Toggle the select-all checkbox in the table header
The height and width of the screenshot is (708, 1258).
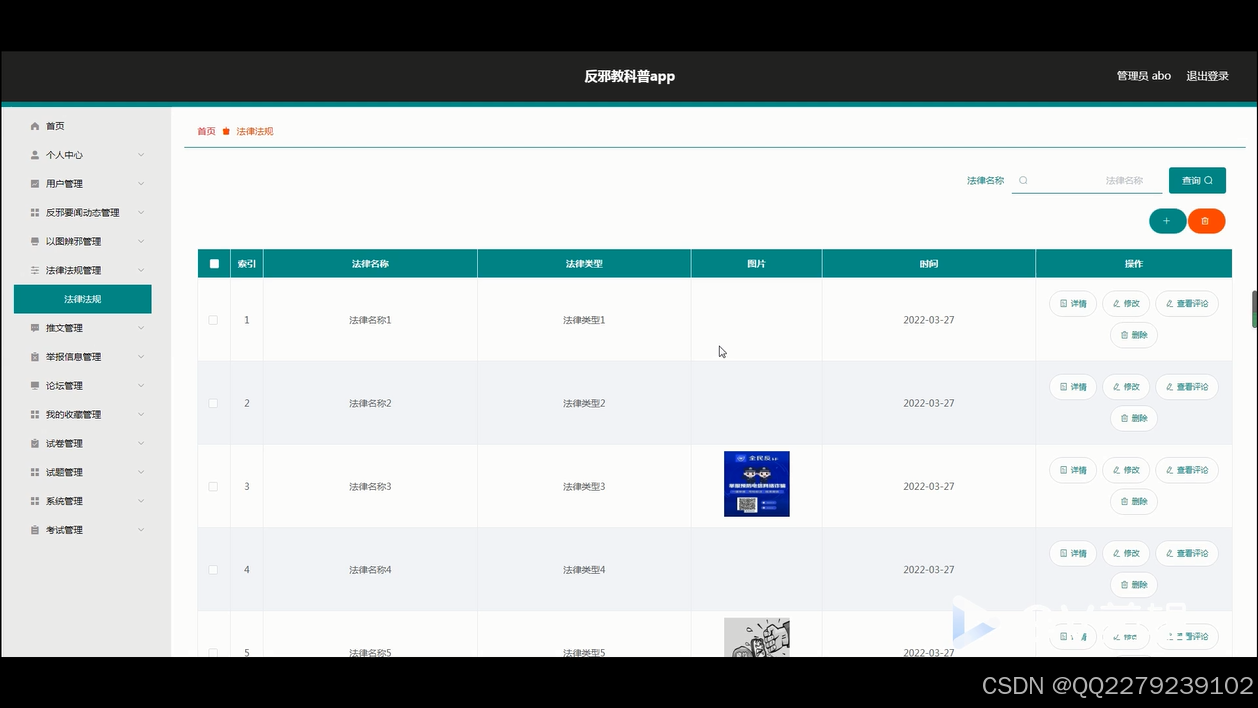[x=213, y=263]
